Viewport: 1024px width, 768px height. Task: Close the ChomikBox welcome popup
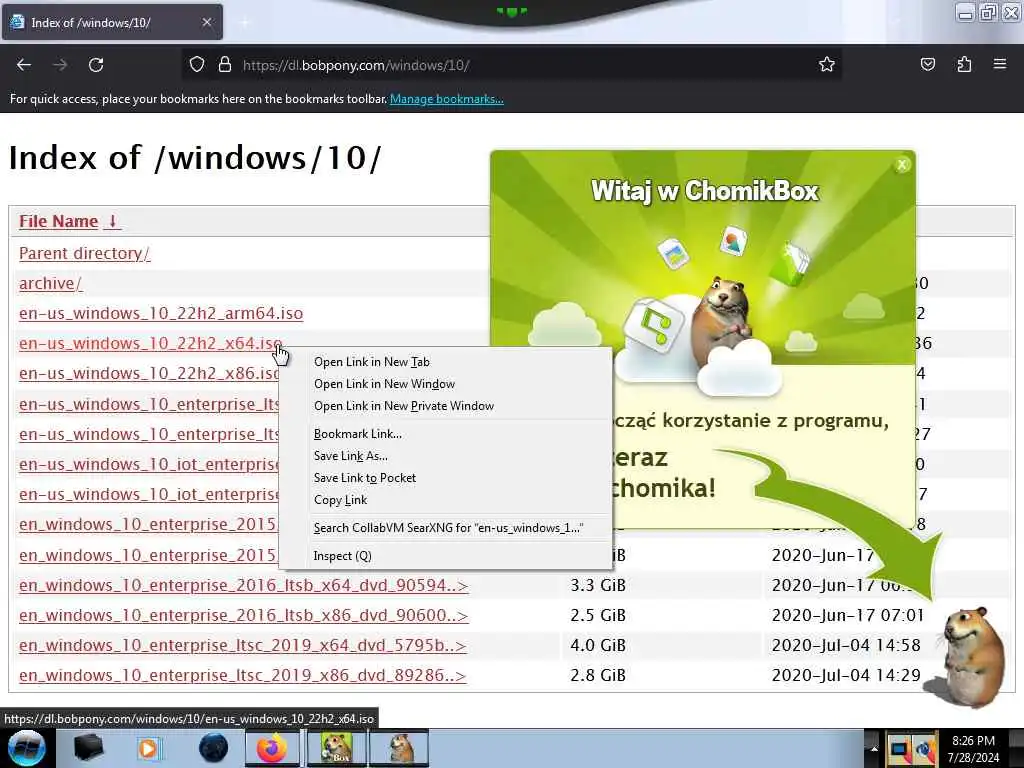(x=902, y=165)
